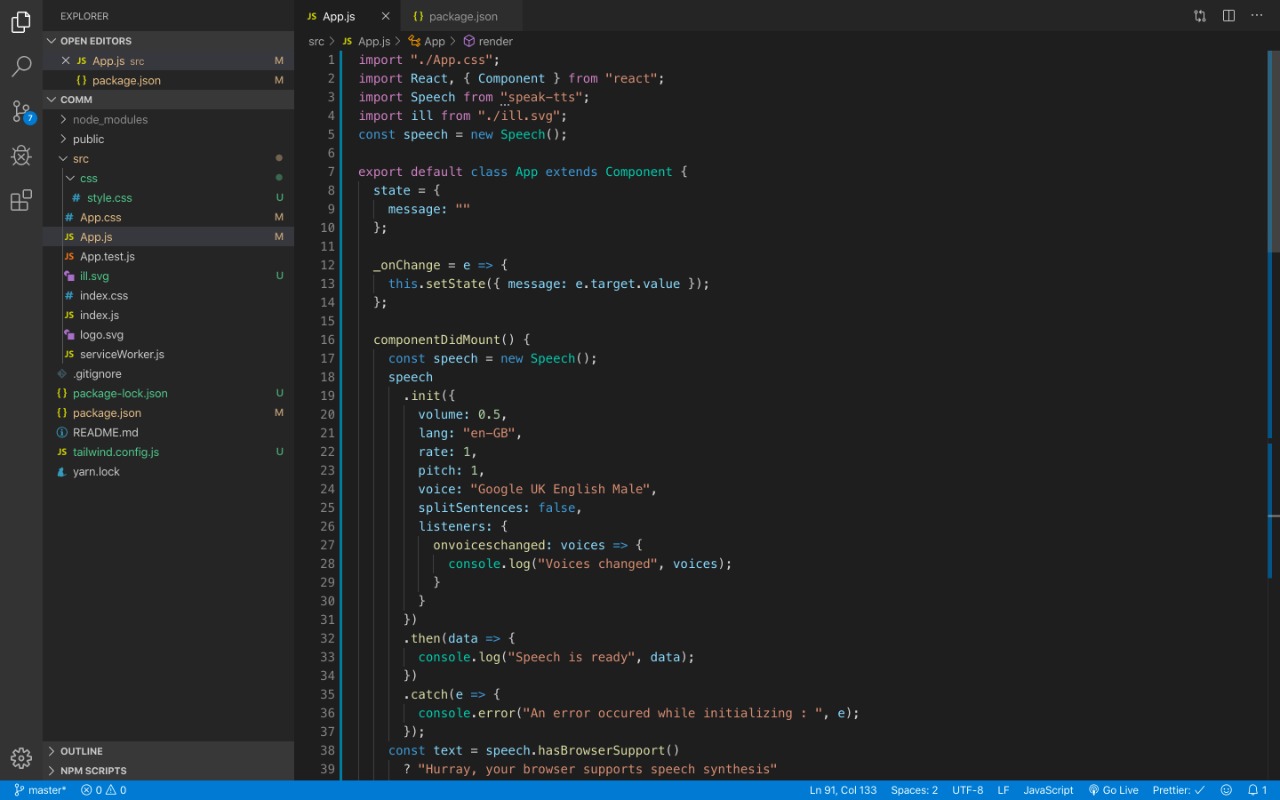The height and width of the screenshot is (800, 1280).
Task: Click Ln 91, Col 133 cursor position
Action: [x=843, y=790]
